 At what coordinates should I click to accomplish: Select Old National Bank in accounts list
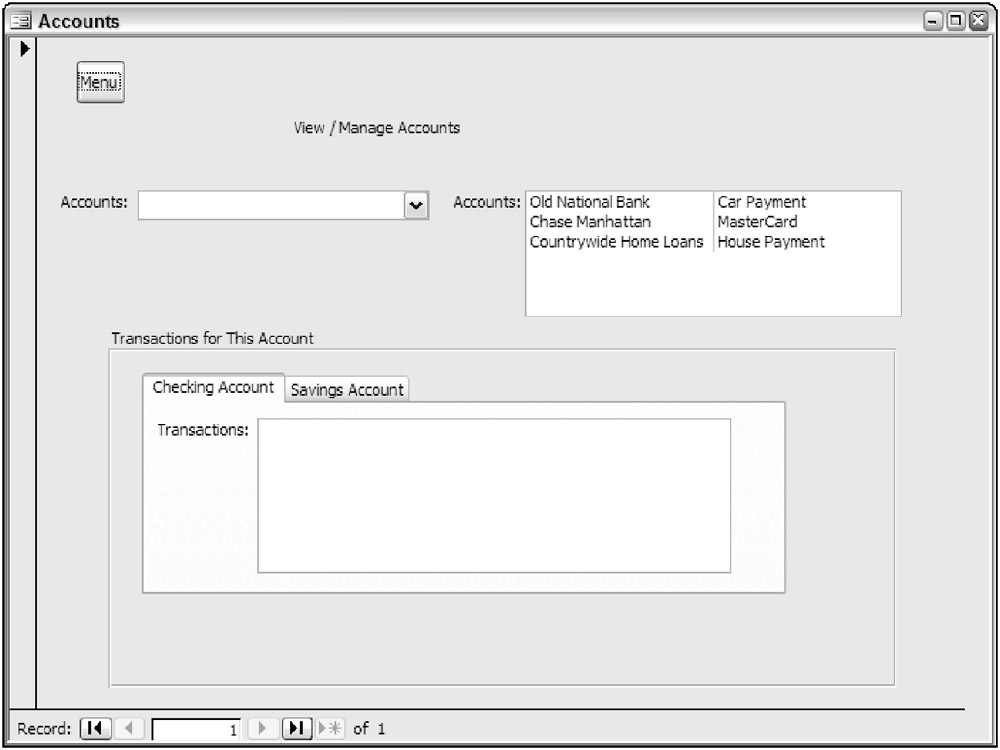[x=590, y=203]
